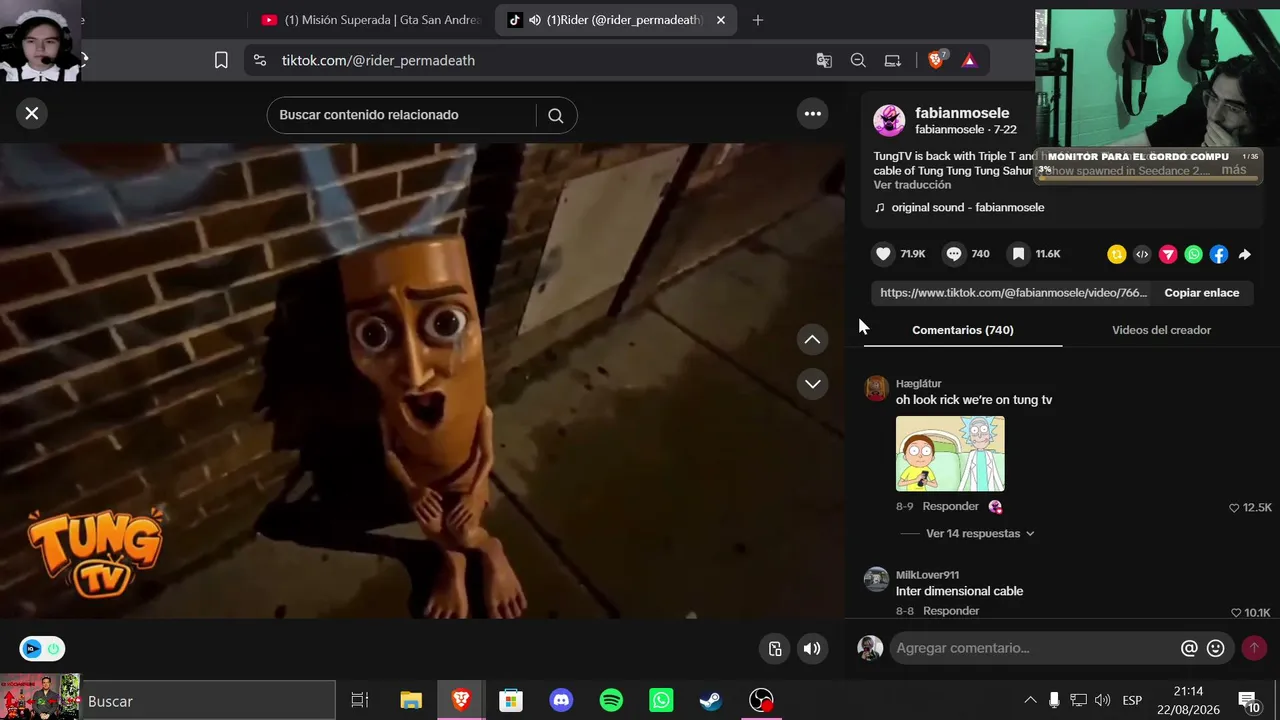Viewport: 1280px width, 720px height.
Task: Translate the page with the translate icon
Action: (824, 60)
